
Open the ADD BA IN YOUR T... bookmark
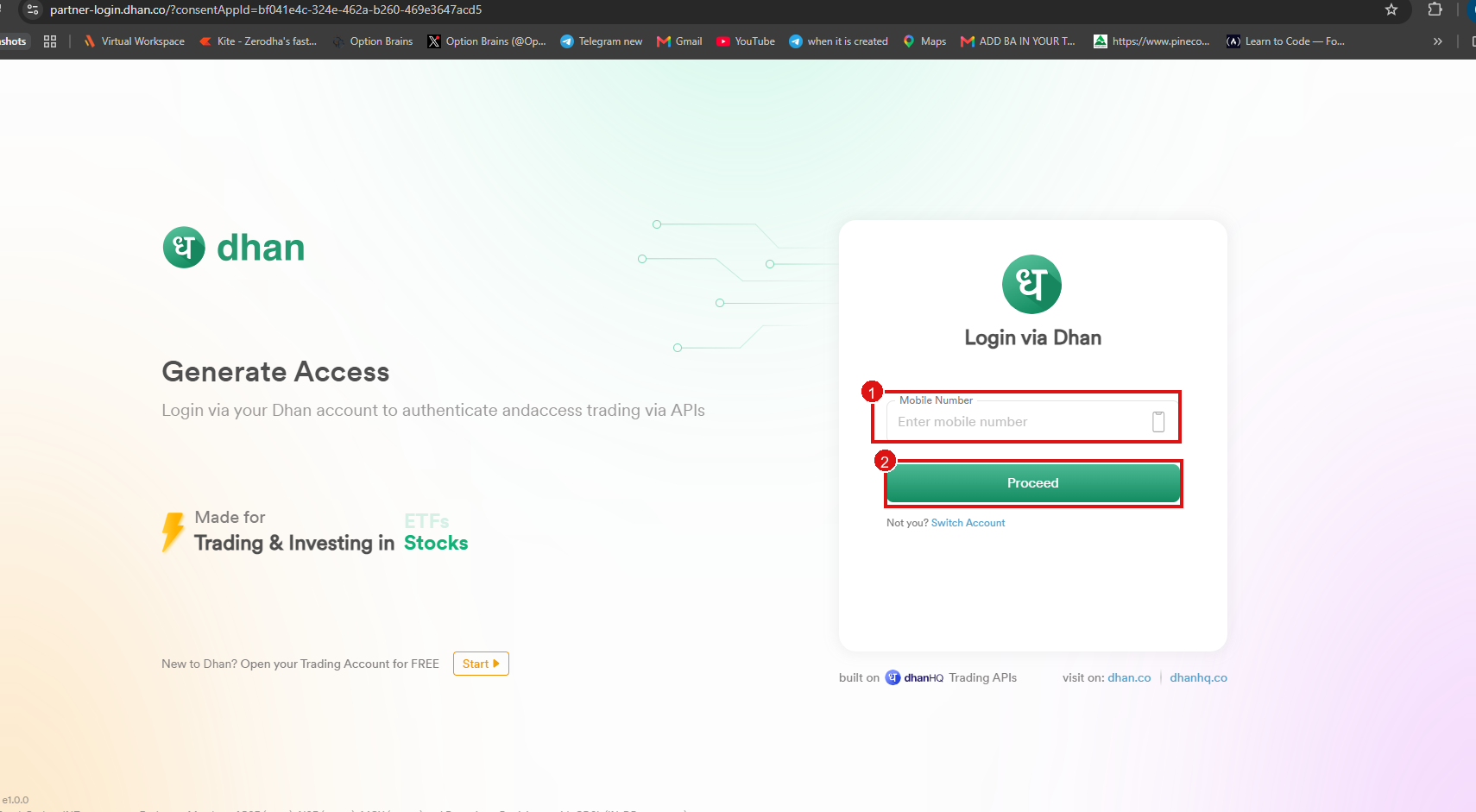pos(1018,41)
